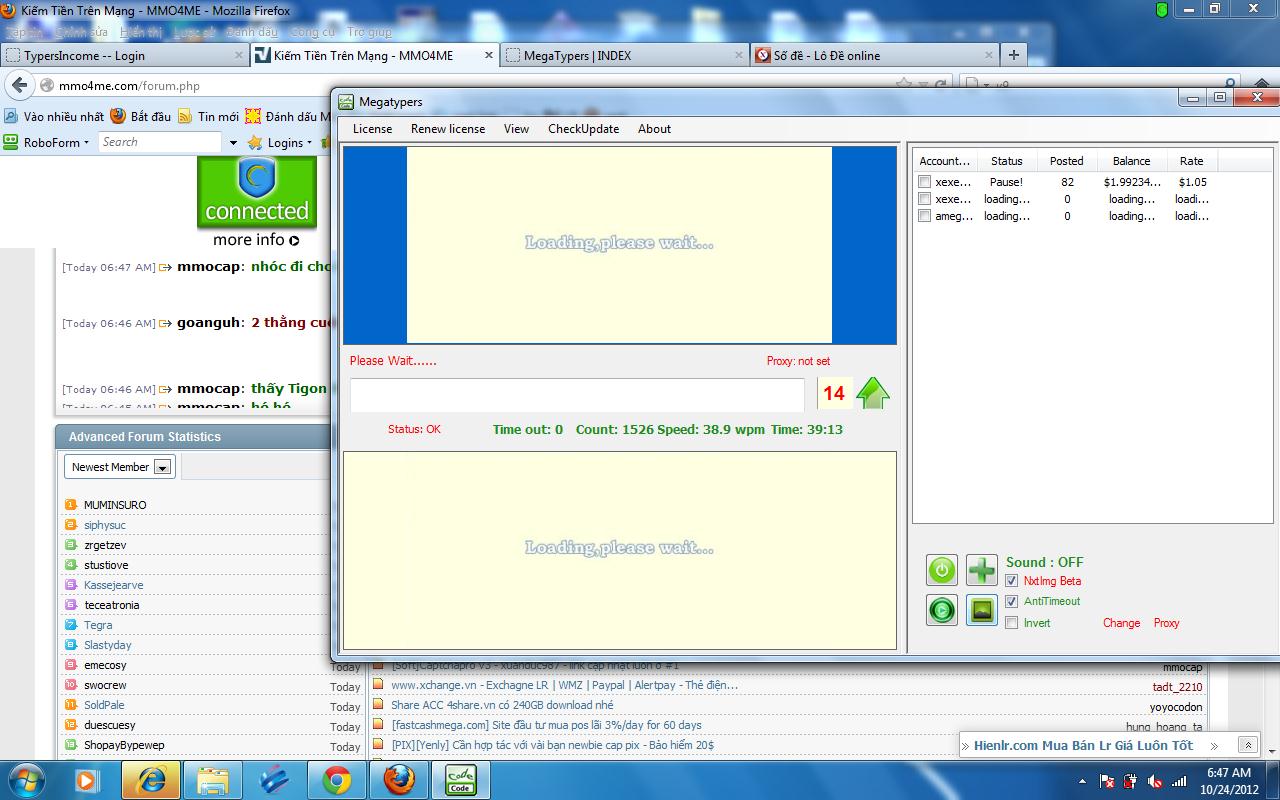
Task: Open the blue-striped app on the taskbar
Action: click(274, 779)
